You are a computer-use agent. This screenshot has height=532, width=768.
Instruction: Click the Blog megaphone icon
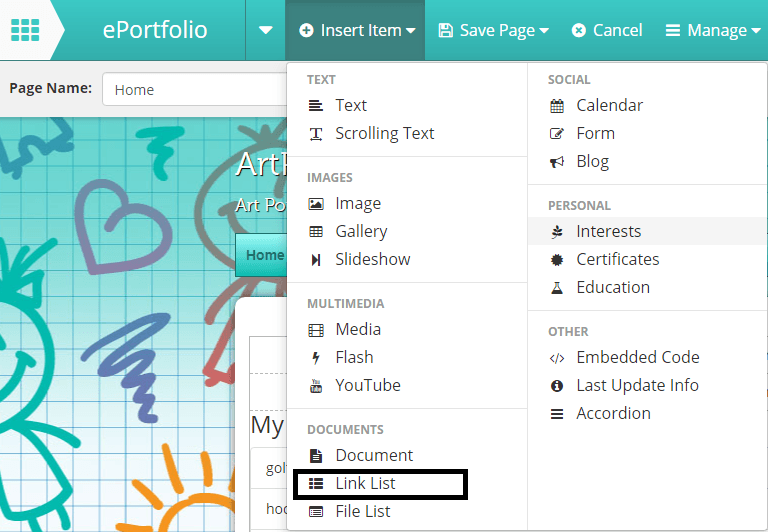(x=557, y=162)
